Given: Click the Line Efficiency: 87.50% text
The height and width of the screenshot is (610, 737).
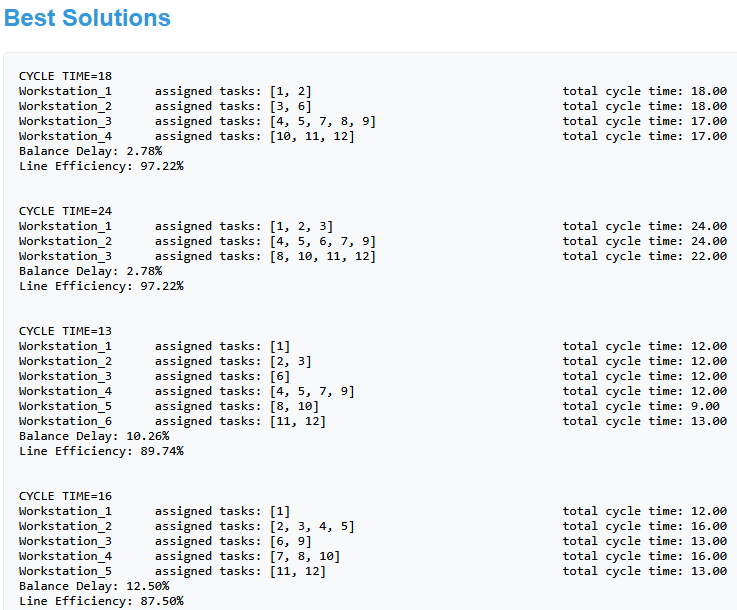Looking at the screenshot, I should (x=101, y=601).
